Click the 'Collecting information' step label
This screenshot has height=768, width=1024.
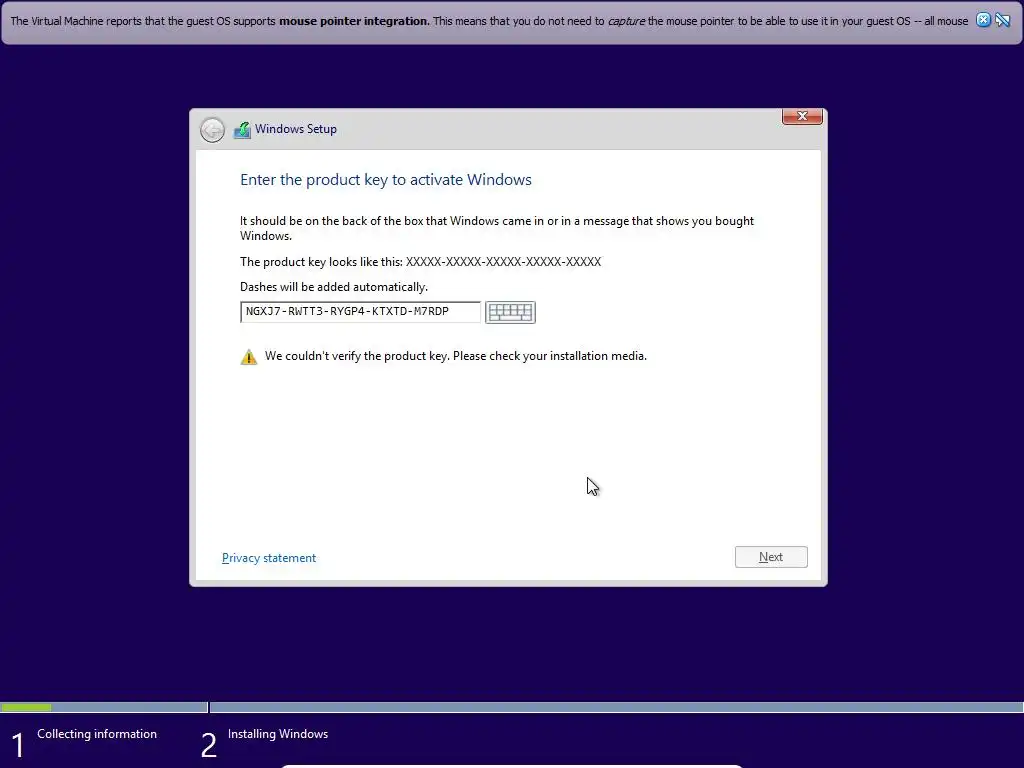point(97,734)
